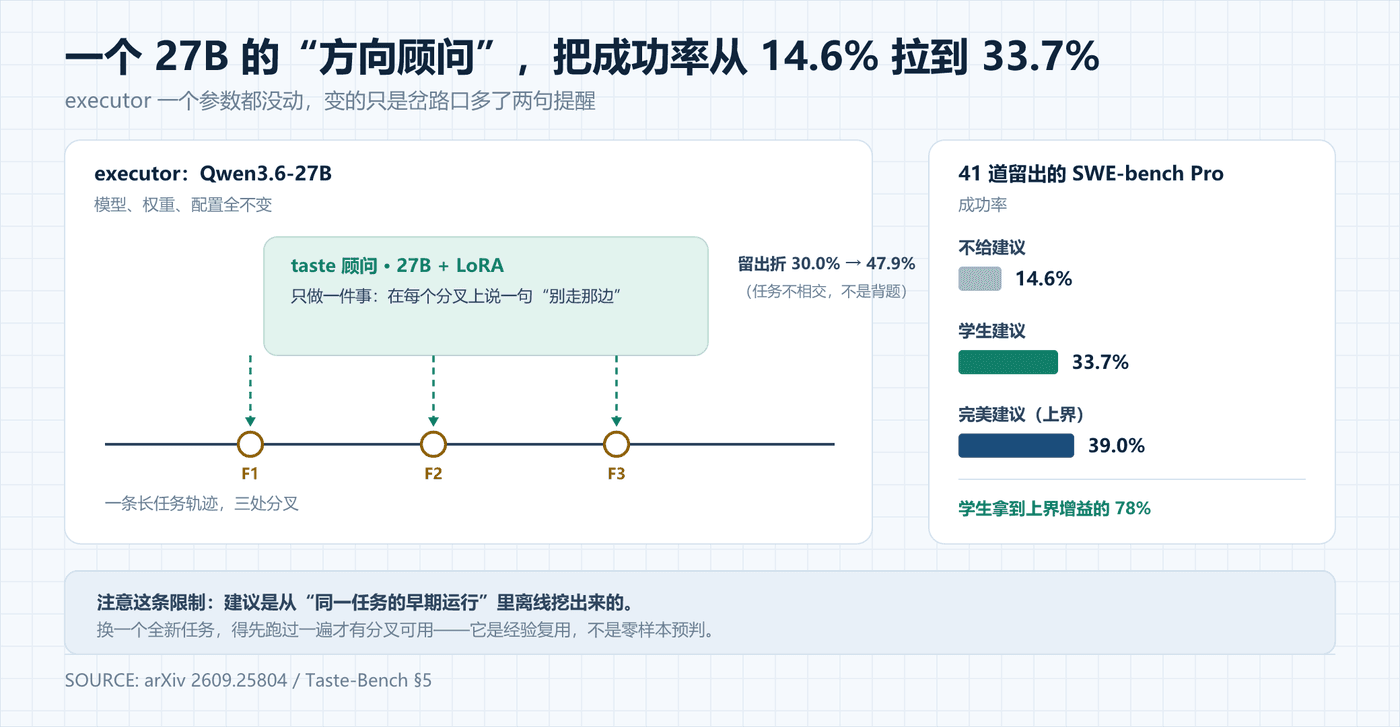Click the '成功率' label under the SWE-bench heading
Screen dimensions: 1400x727
[982, 205]
